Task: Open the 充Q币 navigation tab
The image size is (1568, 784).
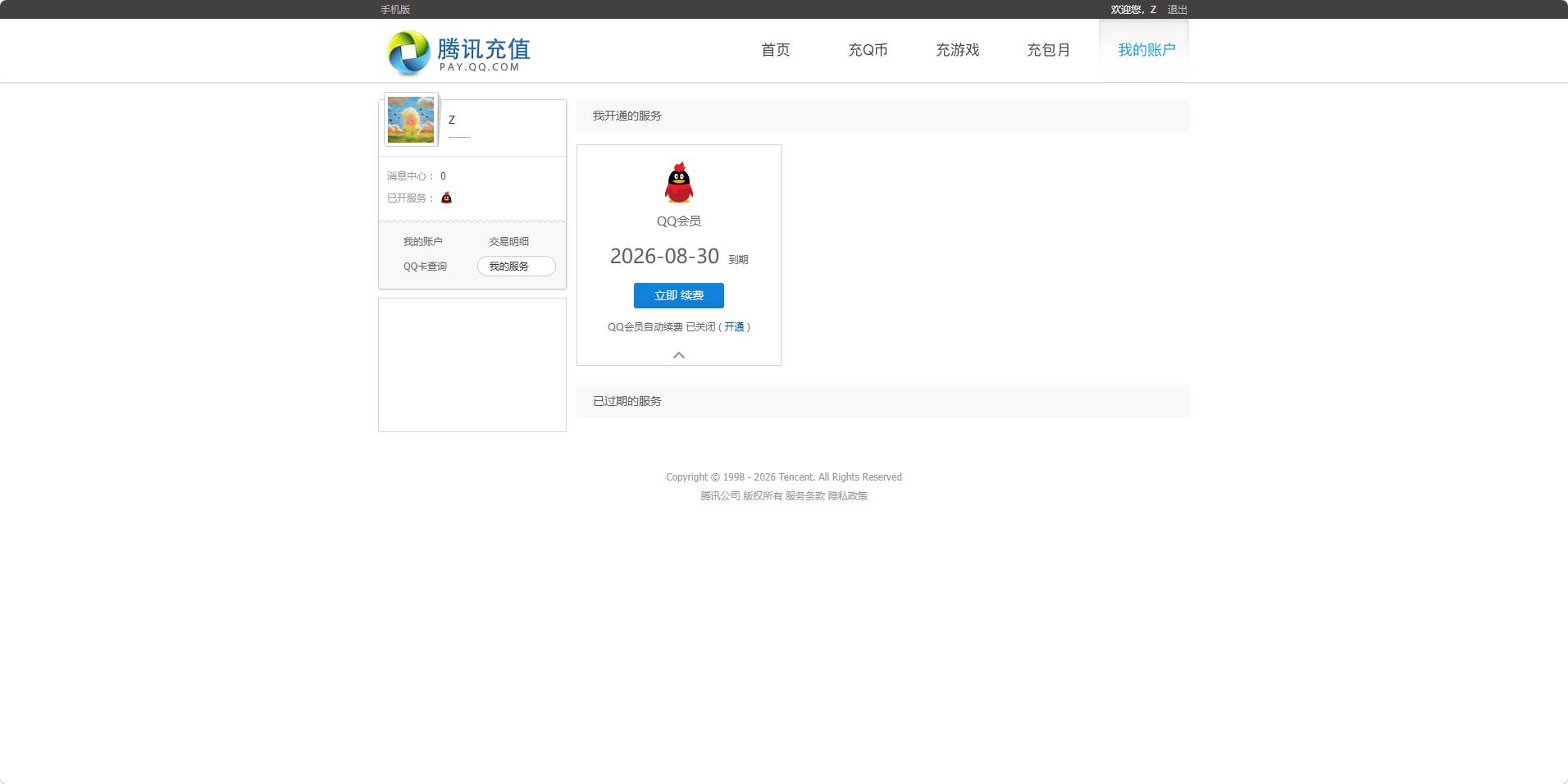Action: 868,50
